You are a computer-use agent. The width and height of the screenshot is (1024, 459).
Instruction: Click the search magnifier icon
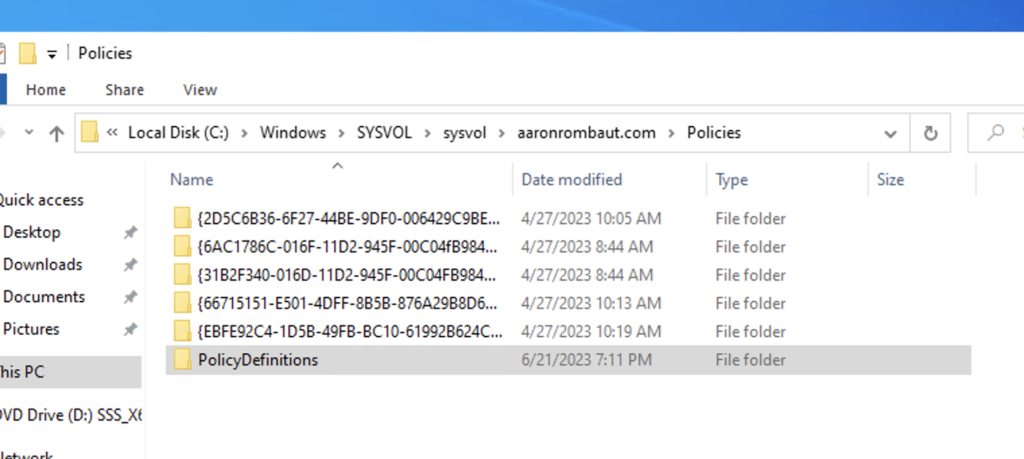996,133
